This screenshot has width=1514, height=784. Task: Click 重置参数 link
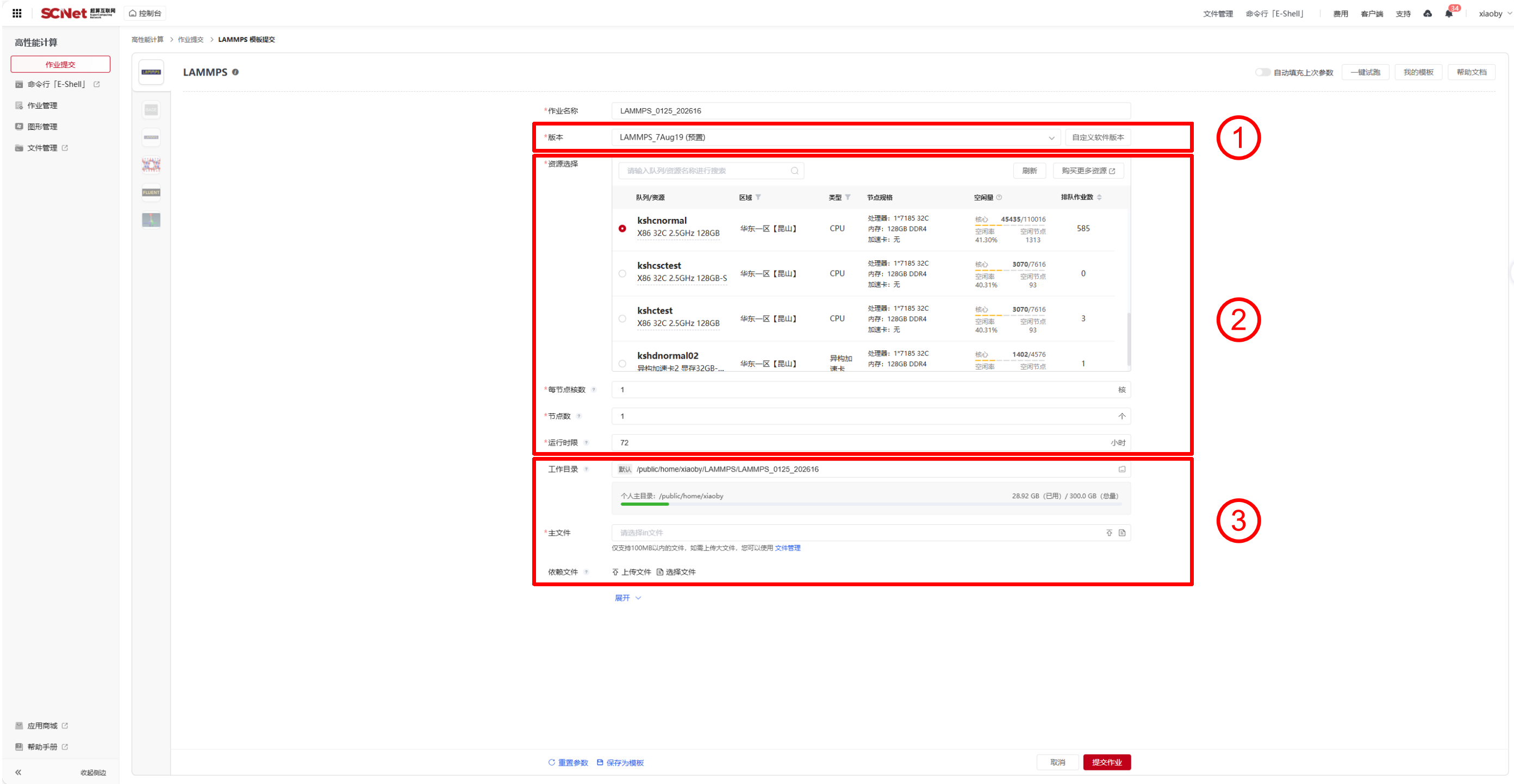click(568, 762)
